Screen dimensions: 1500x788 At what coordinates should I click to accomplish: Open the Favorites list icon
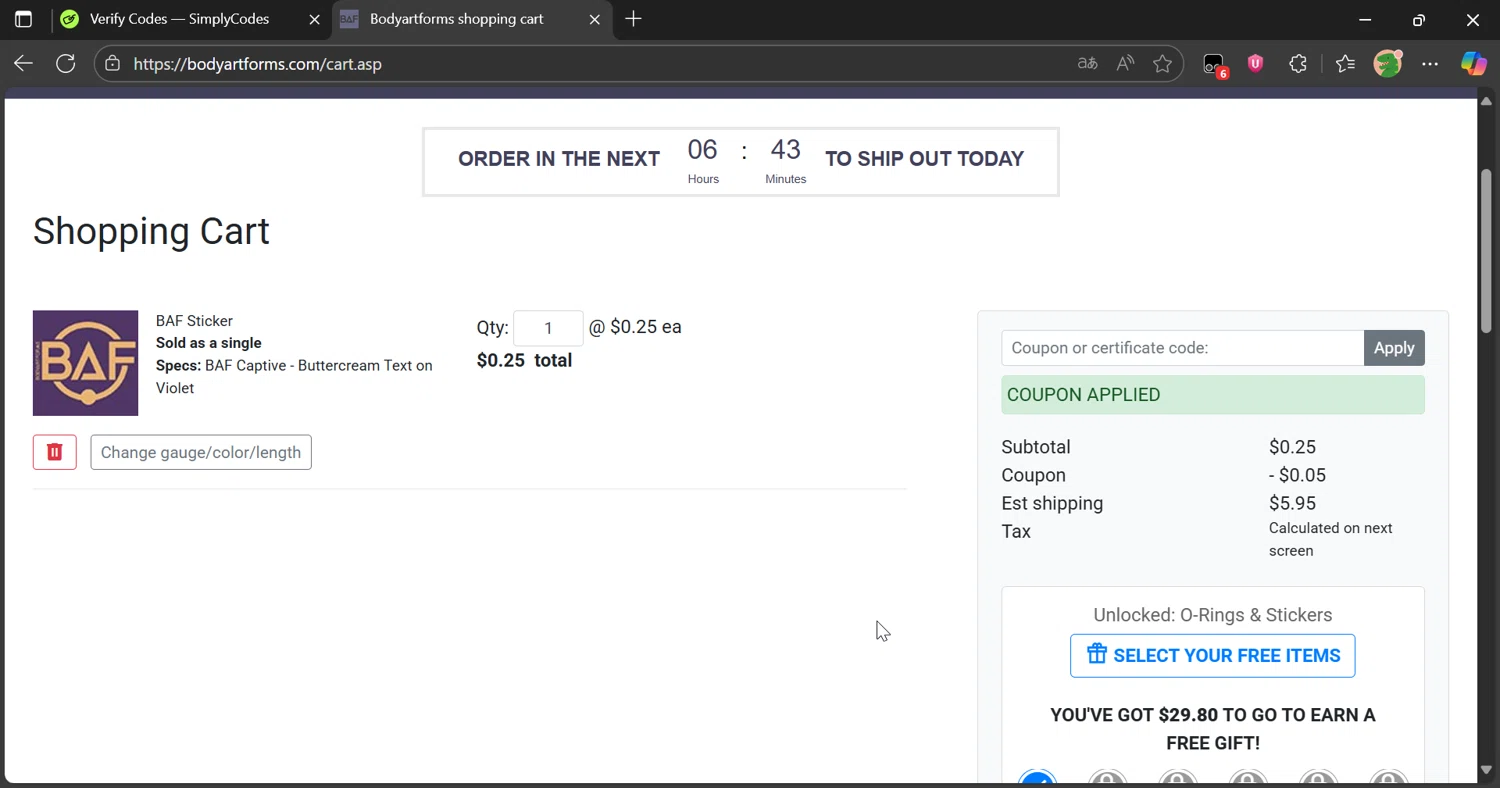(x=1345, y=64)
